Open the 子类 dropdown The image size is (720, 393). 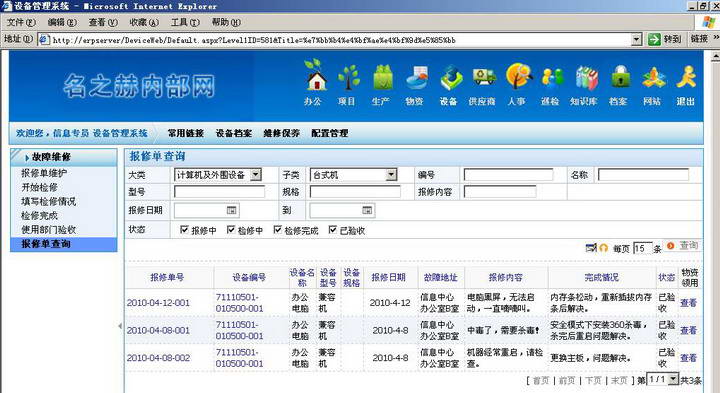tap(391, 174)
